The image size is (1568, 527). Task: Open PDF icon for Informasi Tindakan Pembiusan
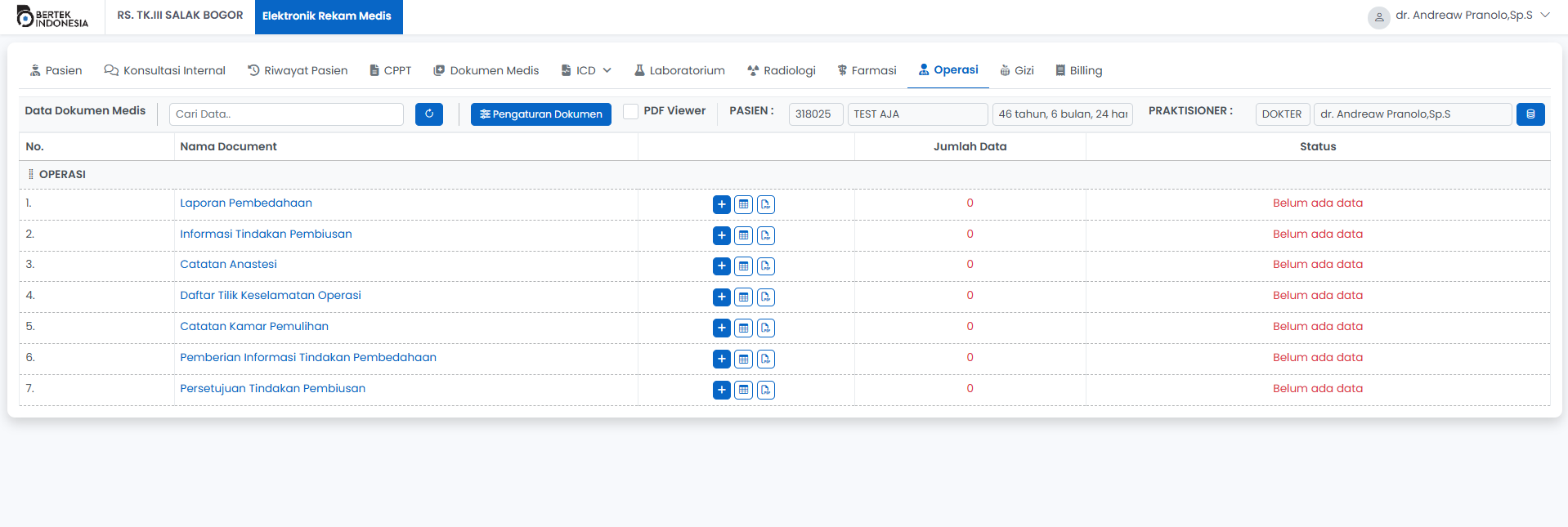(765, 235)
